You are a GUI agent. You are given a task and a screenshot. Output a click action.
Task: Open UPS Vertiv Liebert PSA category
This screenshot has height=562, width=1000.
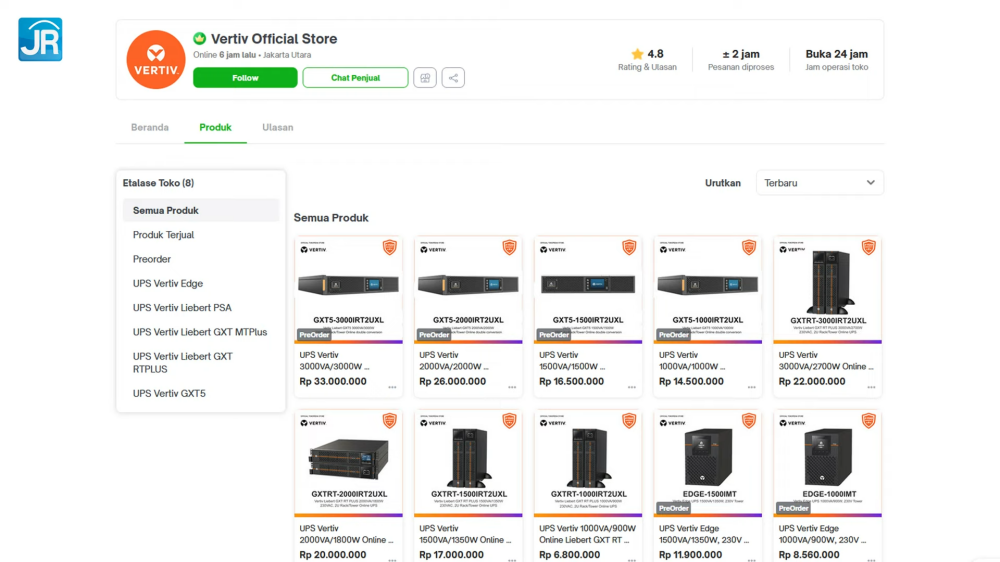coord(182,307)
